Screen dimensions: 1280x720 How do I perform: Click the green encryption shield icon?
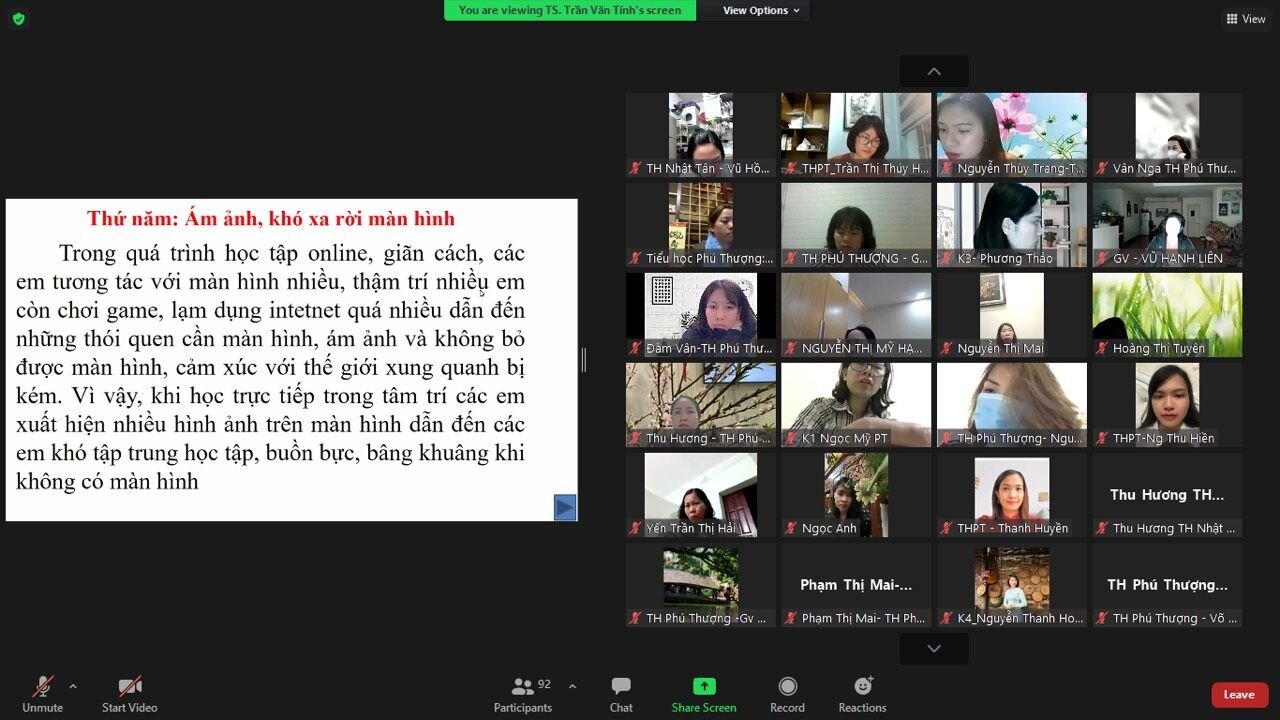point(18,18)
